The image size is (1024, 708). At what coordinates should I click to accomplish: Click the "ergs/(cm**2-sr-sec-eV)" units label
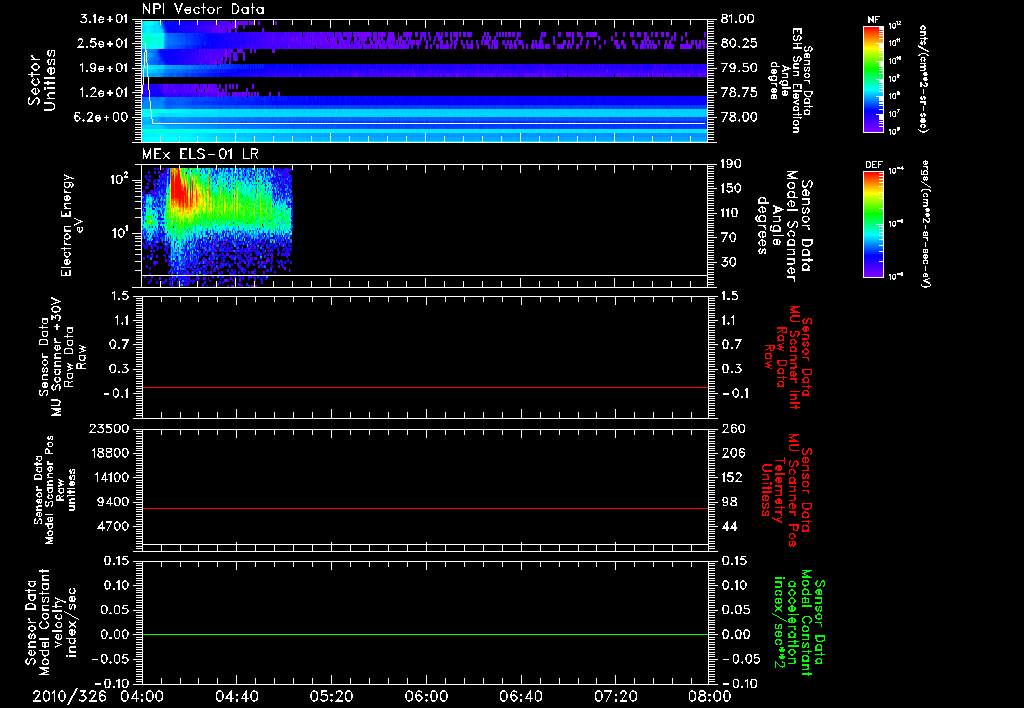[924, 224]
